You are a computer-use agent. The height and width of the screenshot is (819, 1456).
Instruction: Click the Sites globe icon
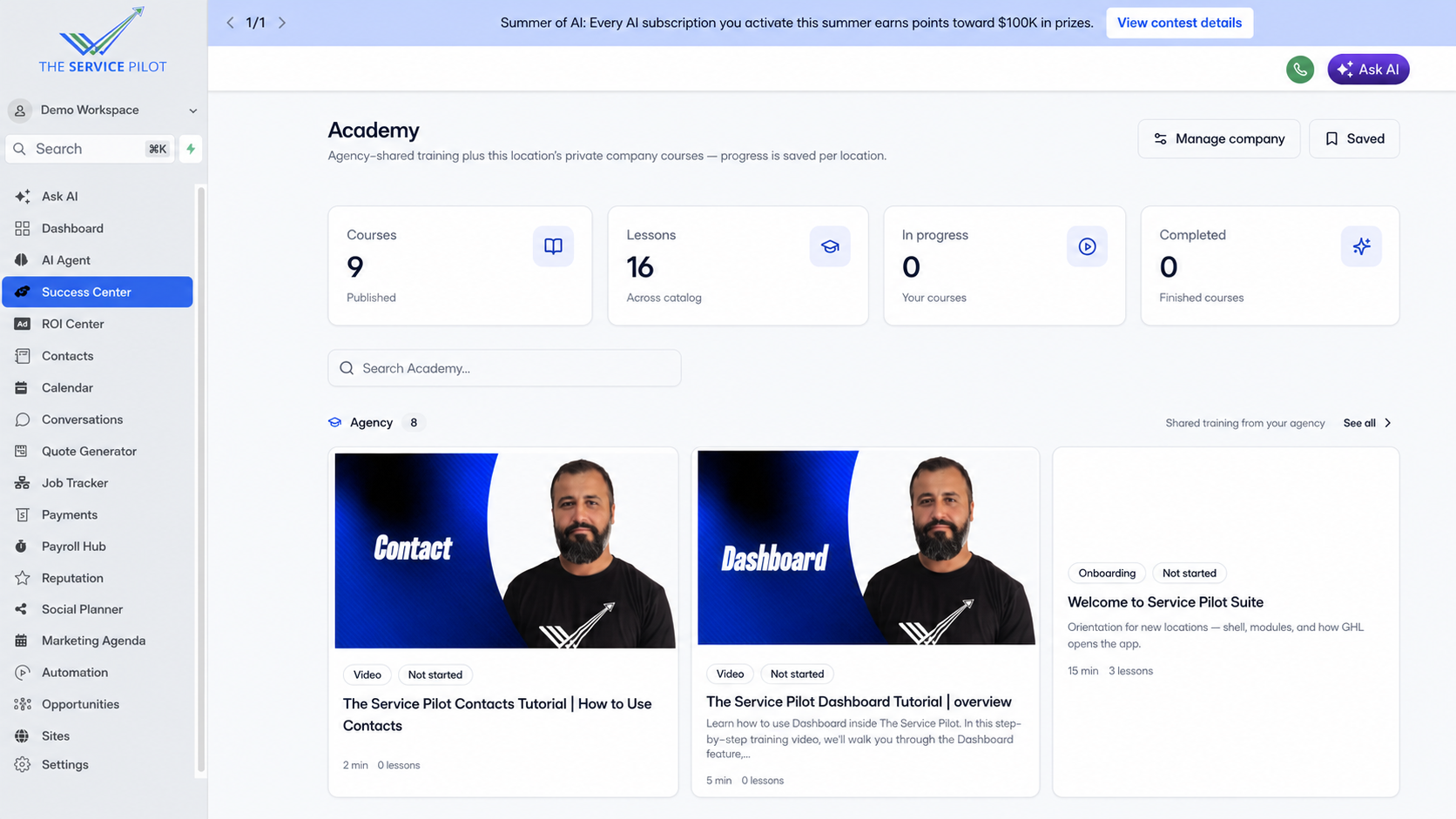[x=23, y=736]
